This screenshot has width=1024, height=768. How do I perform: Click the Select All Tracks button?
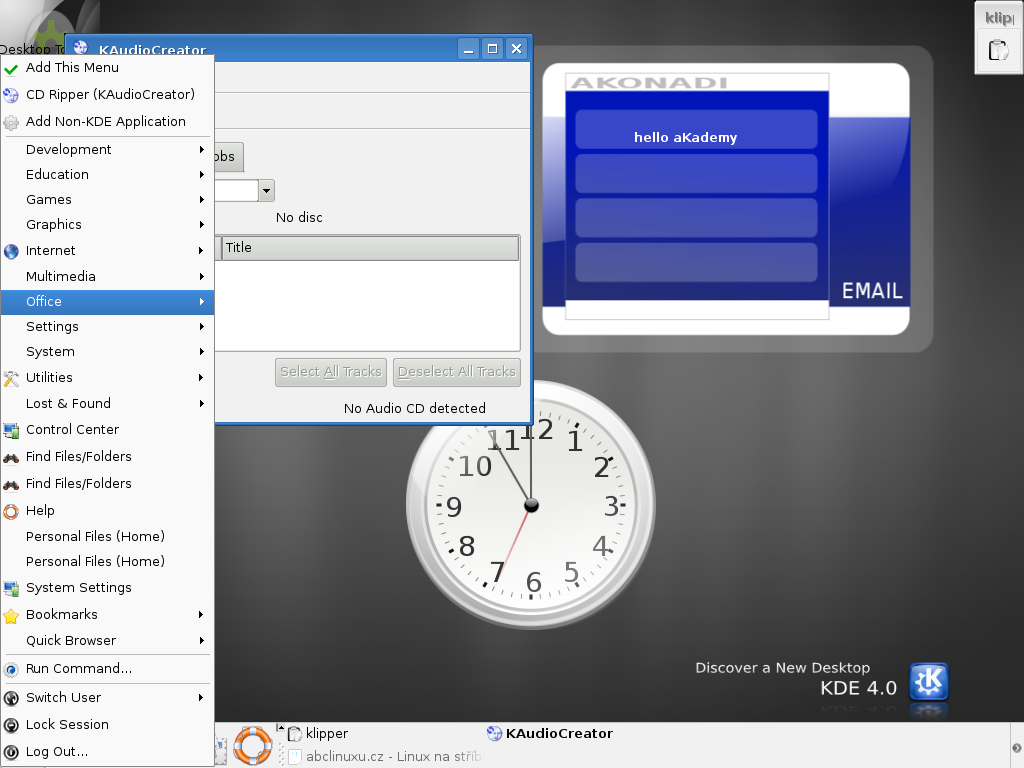pyautogui.click(x=331, y=372)
